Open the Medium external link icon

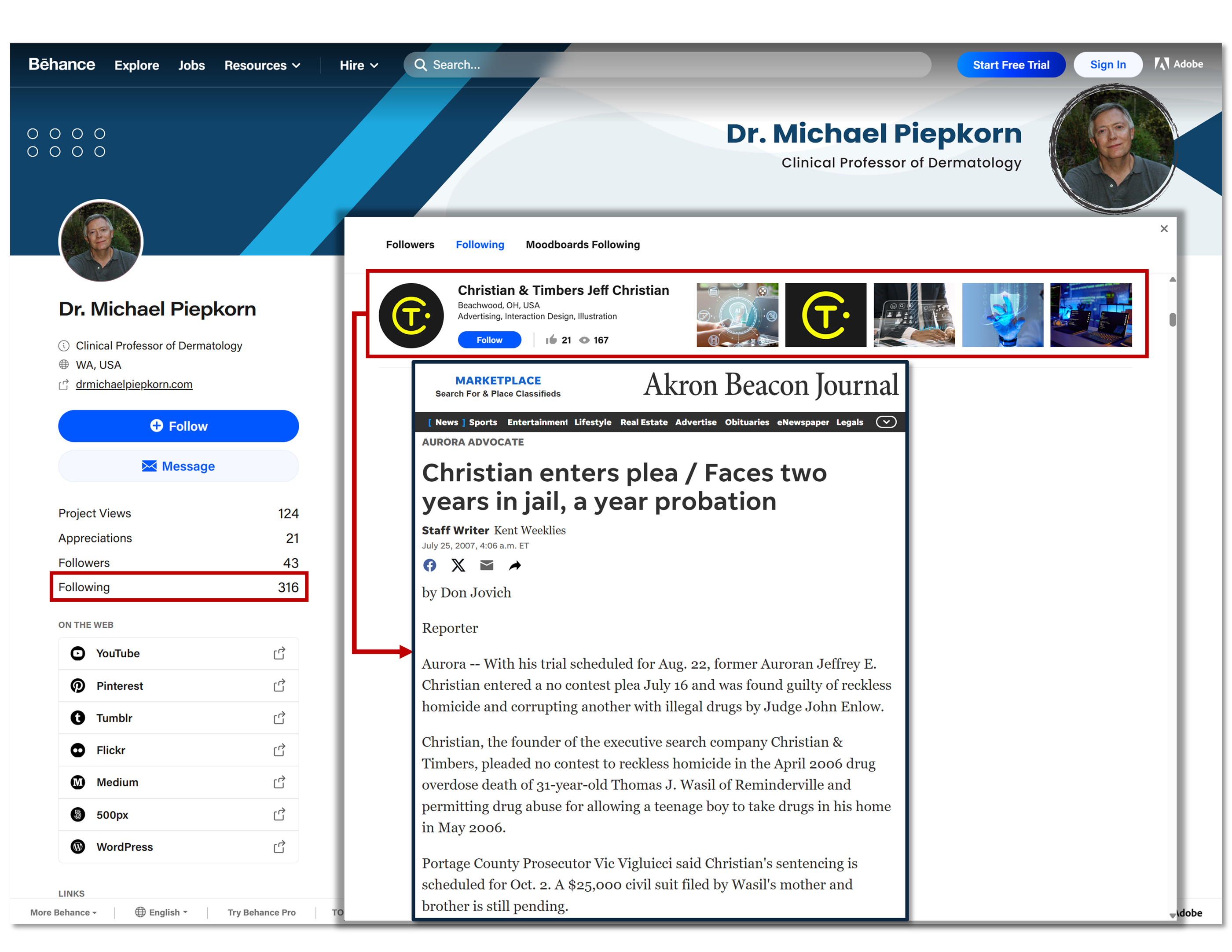click(279, 782)
